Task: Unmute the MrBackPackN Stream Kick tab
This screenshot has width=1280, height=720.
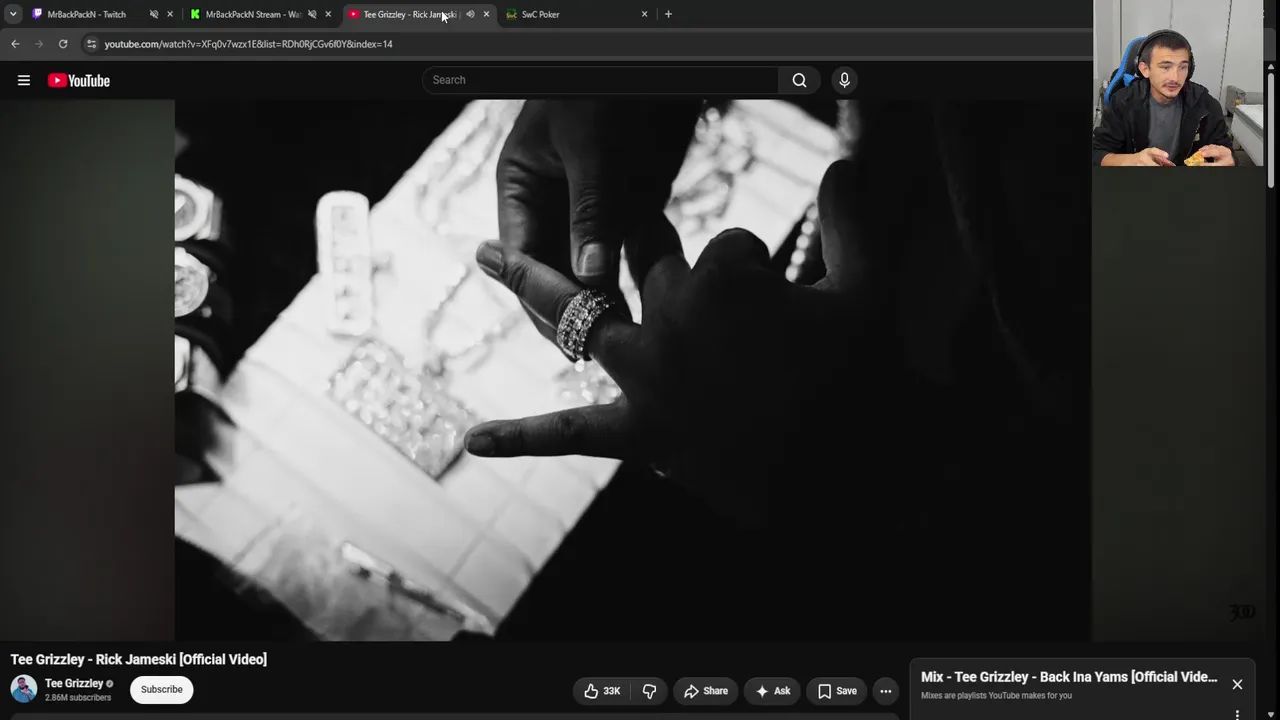Action: 312,14
